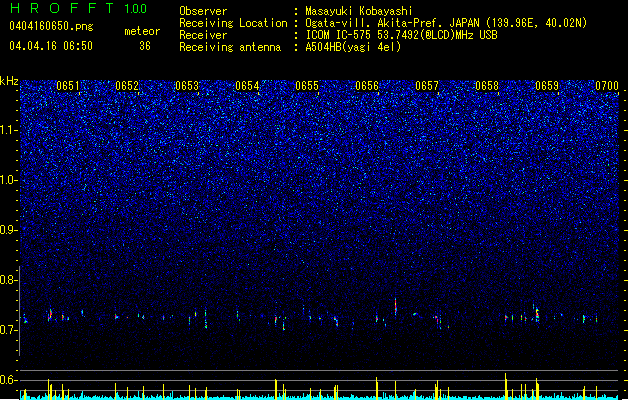The height and width of the screenshot is (400, 629).
Task: Click the 0.9 kHz axis label
Action: click(x=9, y=230)
